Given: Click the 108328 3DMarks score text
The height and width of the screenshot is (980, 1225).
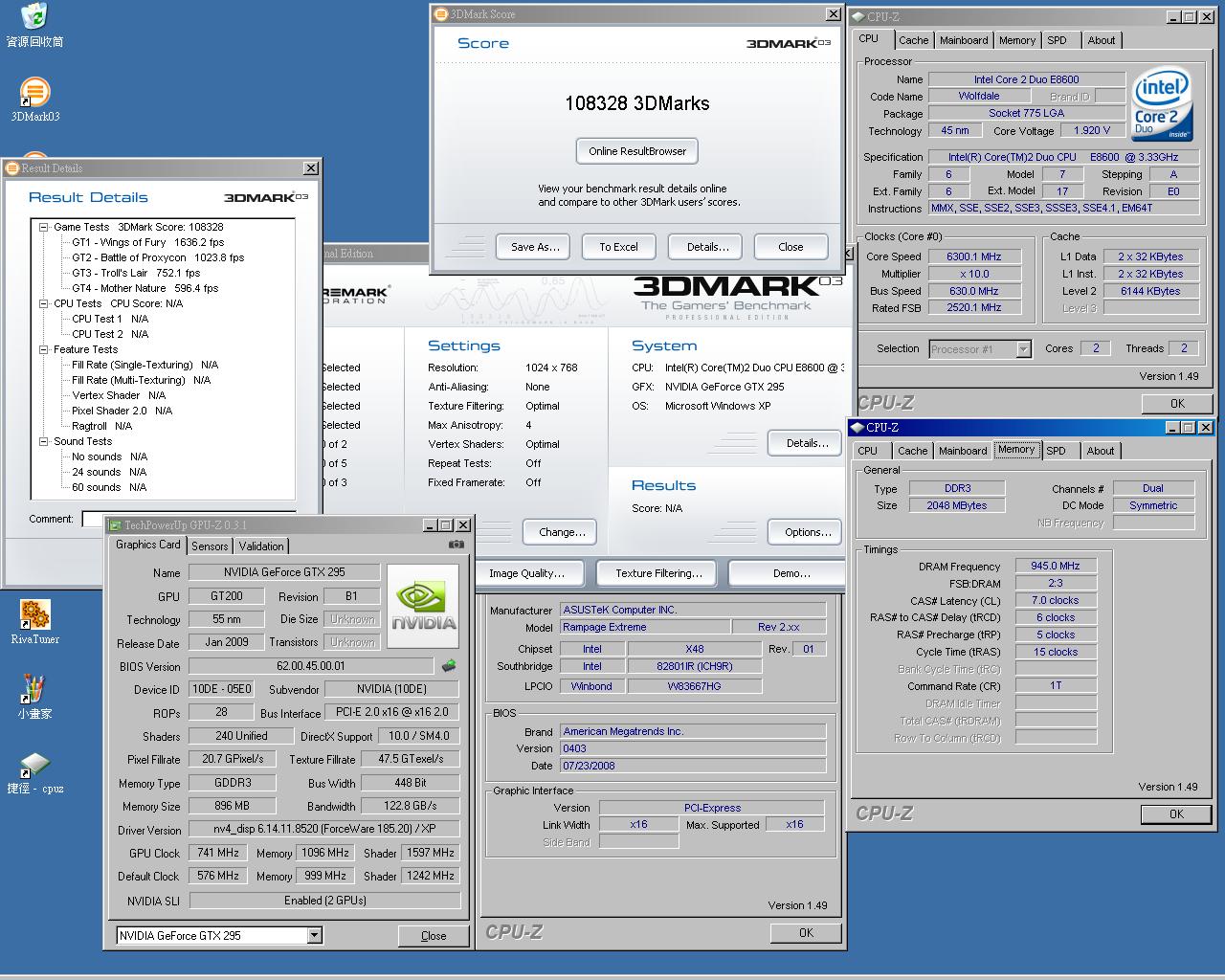Looking at the screenshot, I should pyautogui.click(x=637, y=103).
